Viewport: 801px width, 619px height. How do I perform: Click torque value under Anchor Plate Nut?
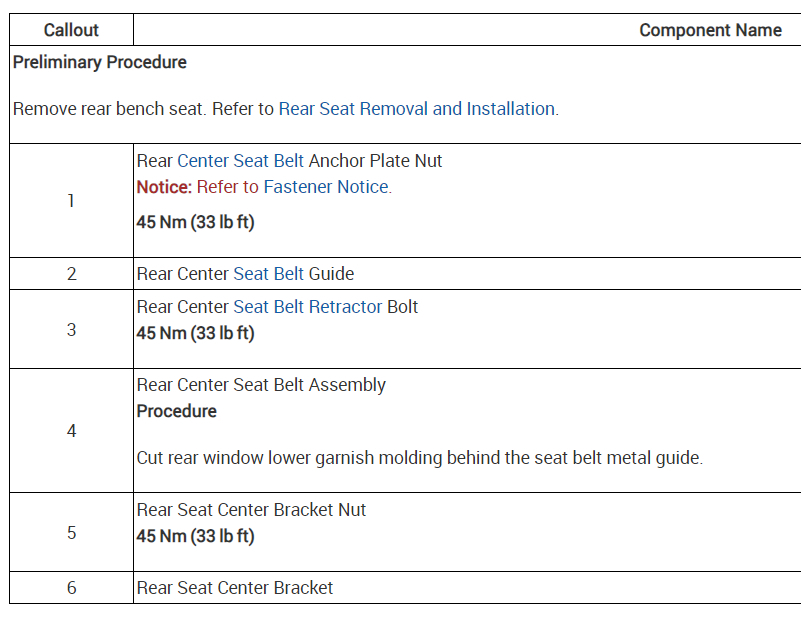195,222
